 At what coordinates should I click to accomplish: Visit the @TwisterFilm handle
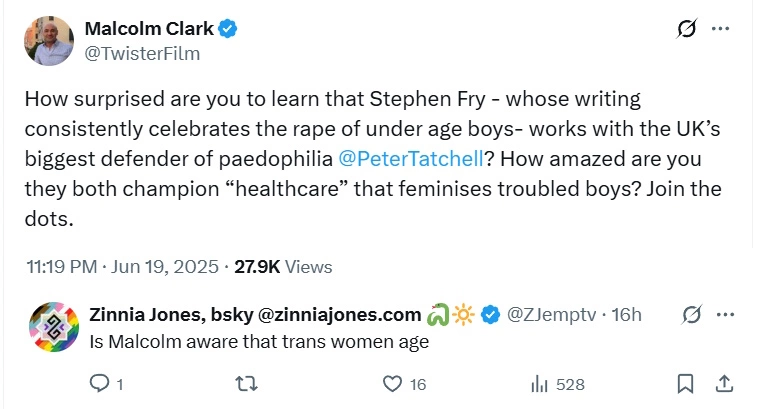142,53
